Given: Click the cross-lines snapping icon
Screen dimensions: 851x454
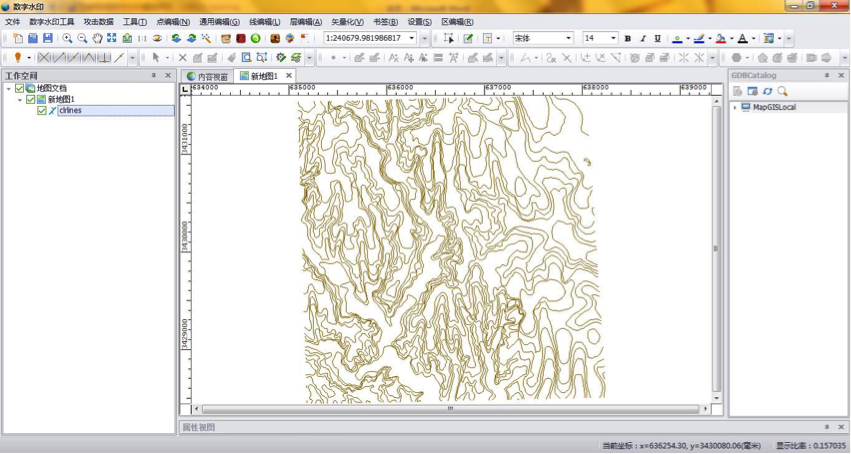Looking at the screenshot, I should coord(45,57).
